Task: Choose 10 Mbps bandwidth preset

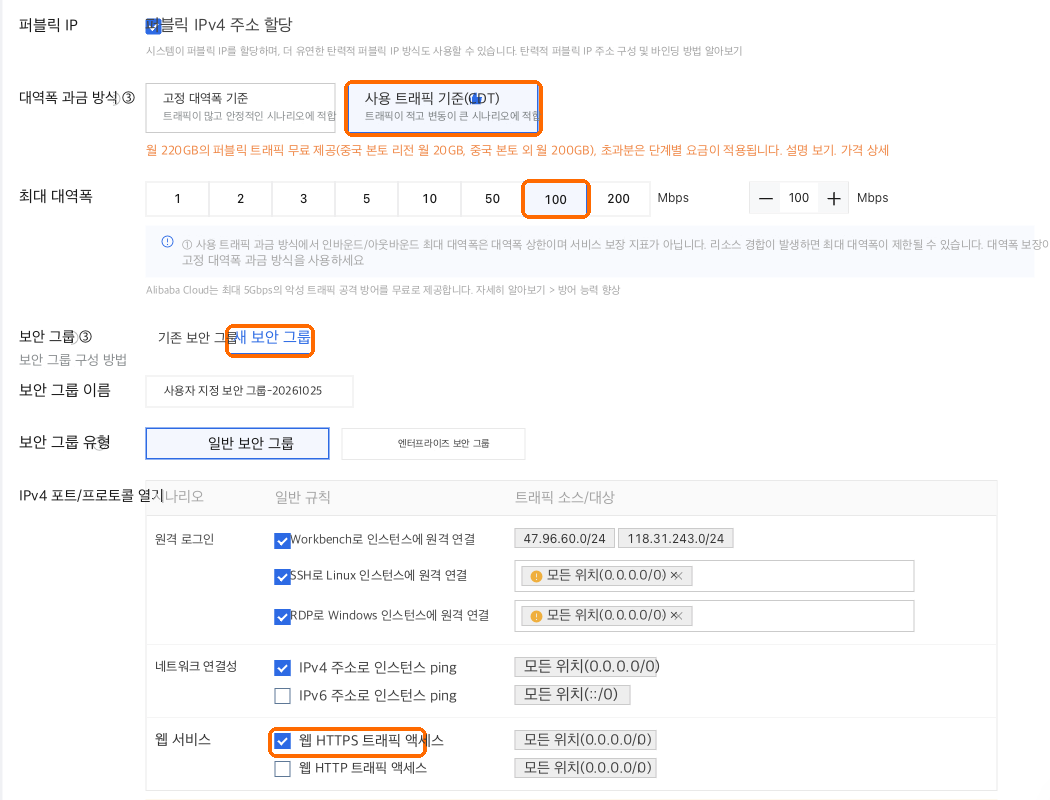Action: pyautogui.click(x=429, y=198)
